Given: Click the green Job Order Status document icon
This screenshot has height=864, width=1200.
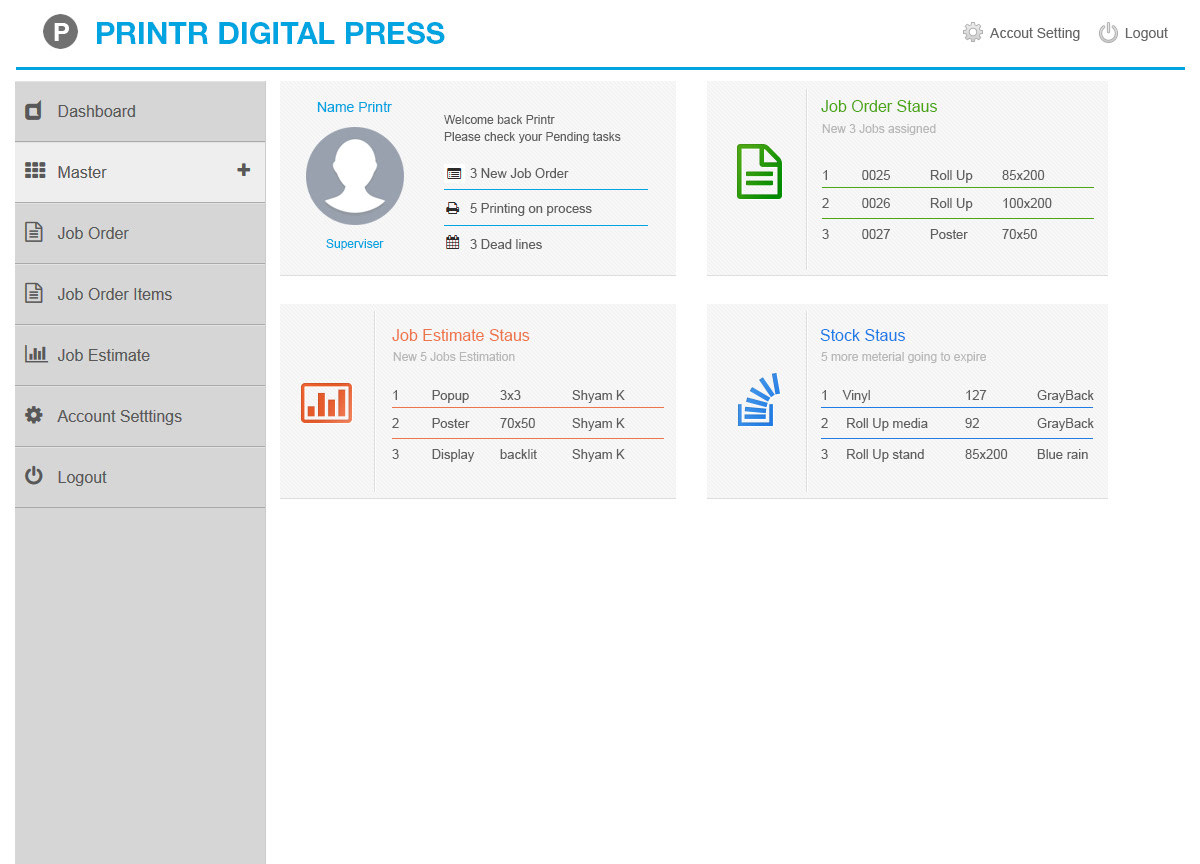Looking at the screenshot, I should pyautogui.click(x=759, y=172).
